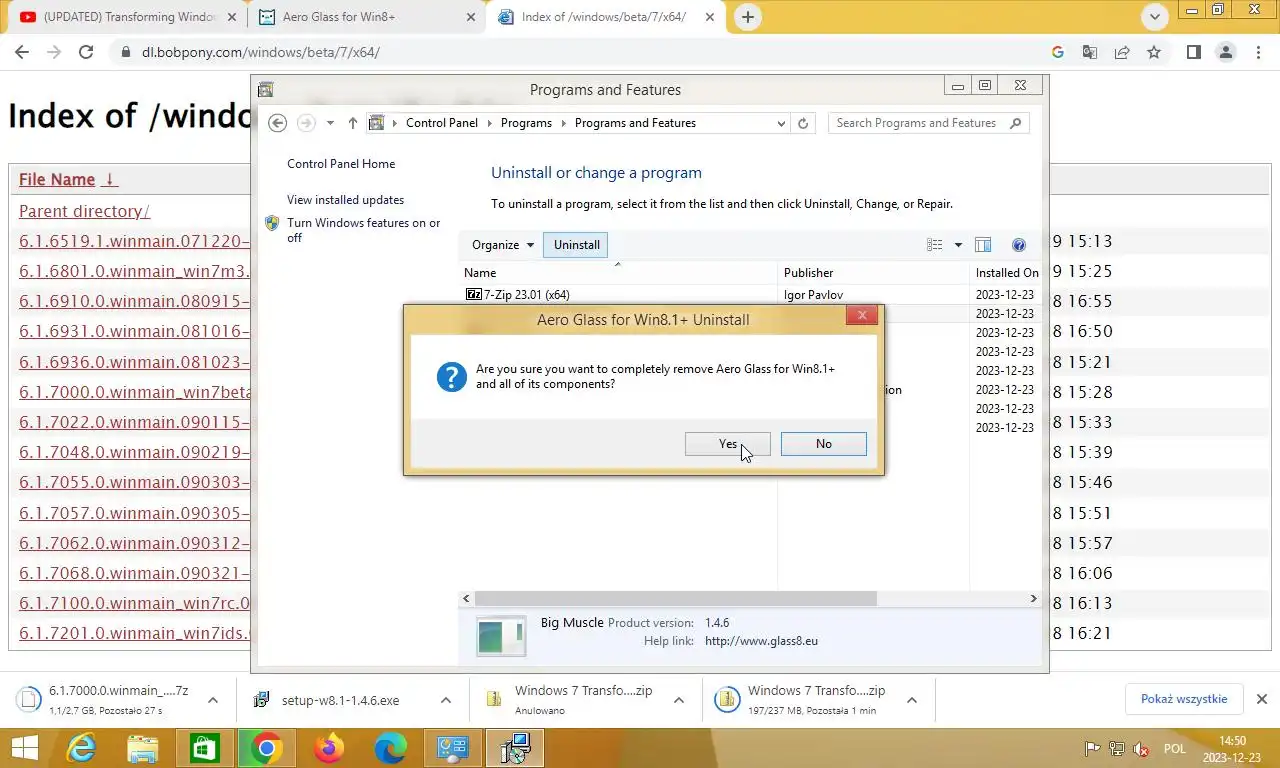1280x768 pixels.
Task: Click the share page icon
Action: click(x=1122, y=52)
